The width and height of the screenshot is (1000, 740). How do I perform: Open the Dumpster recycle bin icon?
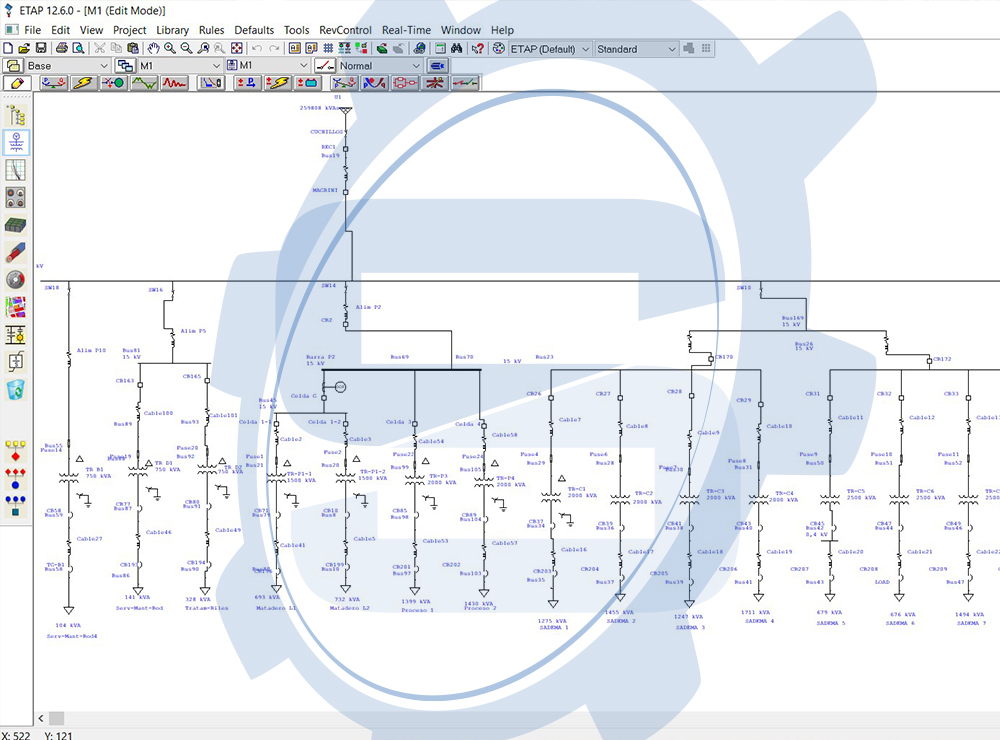point(16,390)
